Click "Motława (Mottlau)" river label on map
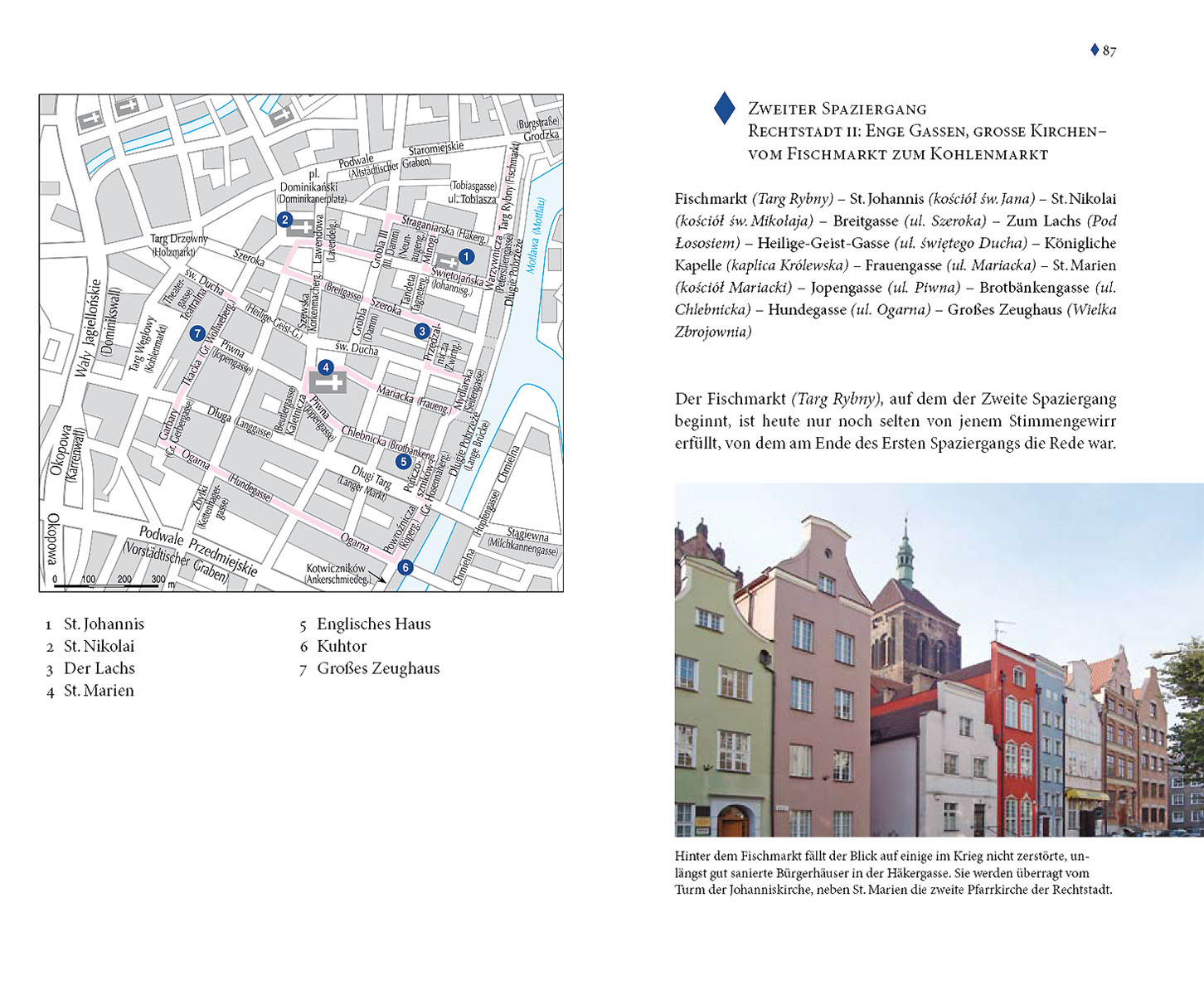 pos(537,236)
